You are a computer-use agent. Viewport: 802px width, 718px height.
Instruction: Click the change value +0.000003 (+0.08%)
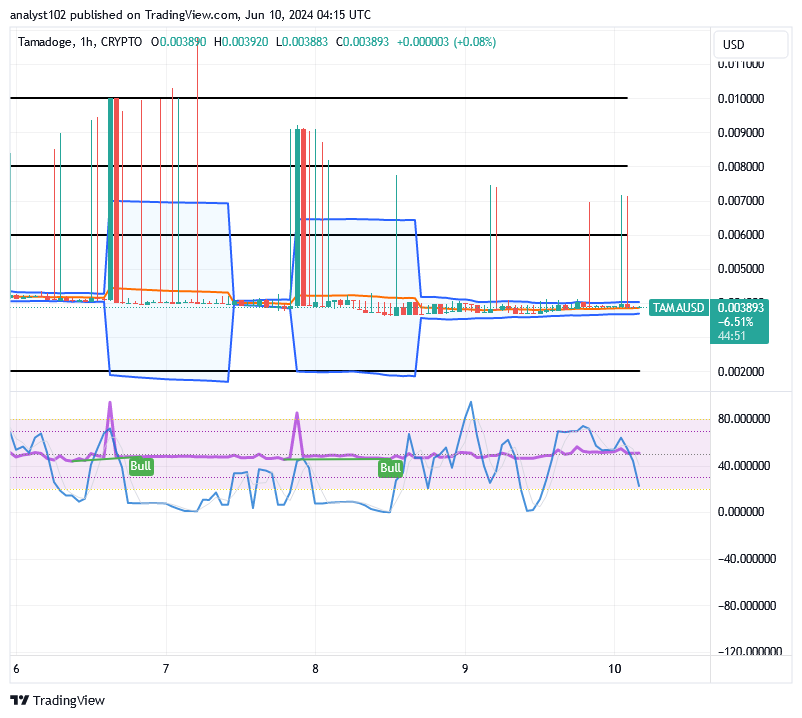pos(447,42)
